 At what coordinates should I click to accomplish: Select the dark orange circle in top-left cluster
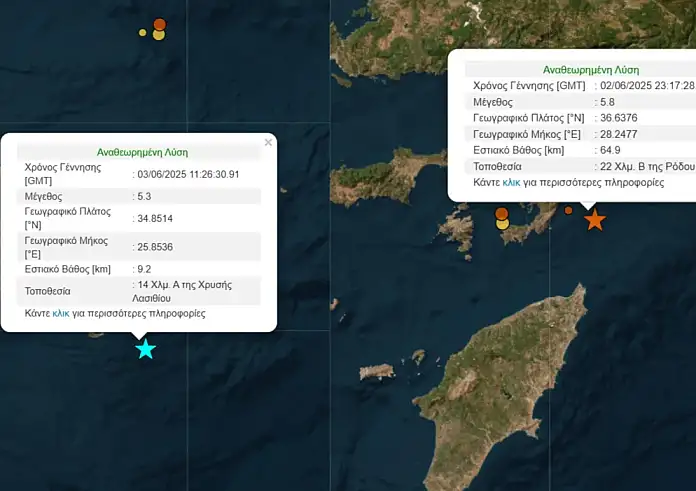point(159,23)
